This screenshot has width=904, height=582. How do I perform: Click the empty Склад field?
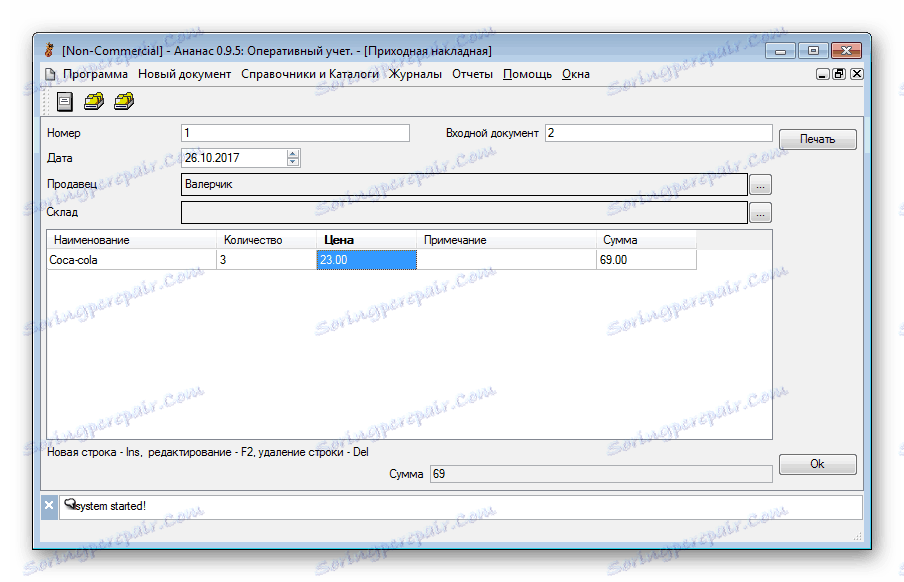click(464, 212)
